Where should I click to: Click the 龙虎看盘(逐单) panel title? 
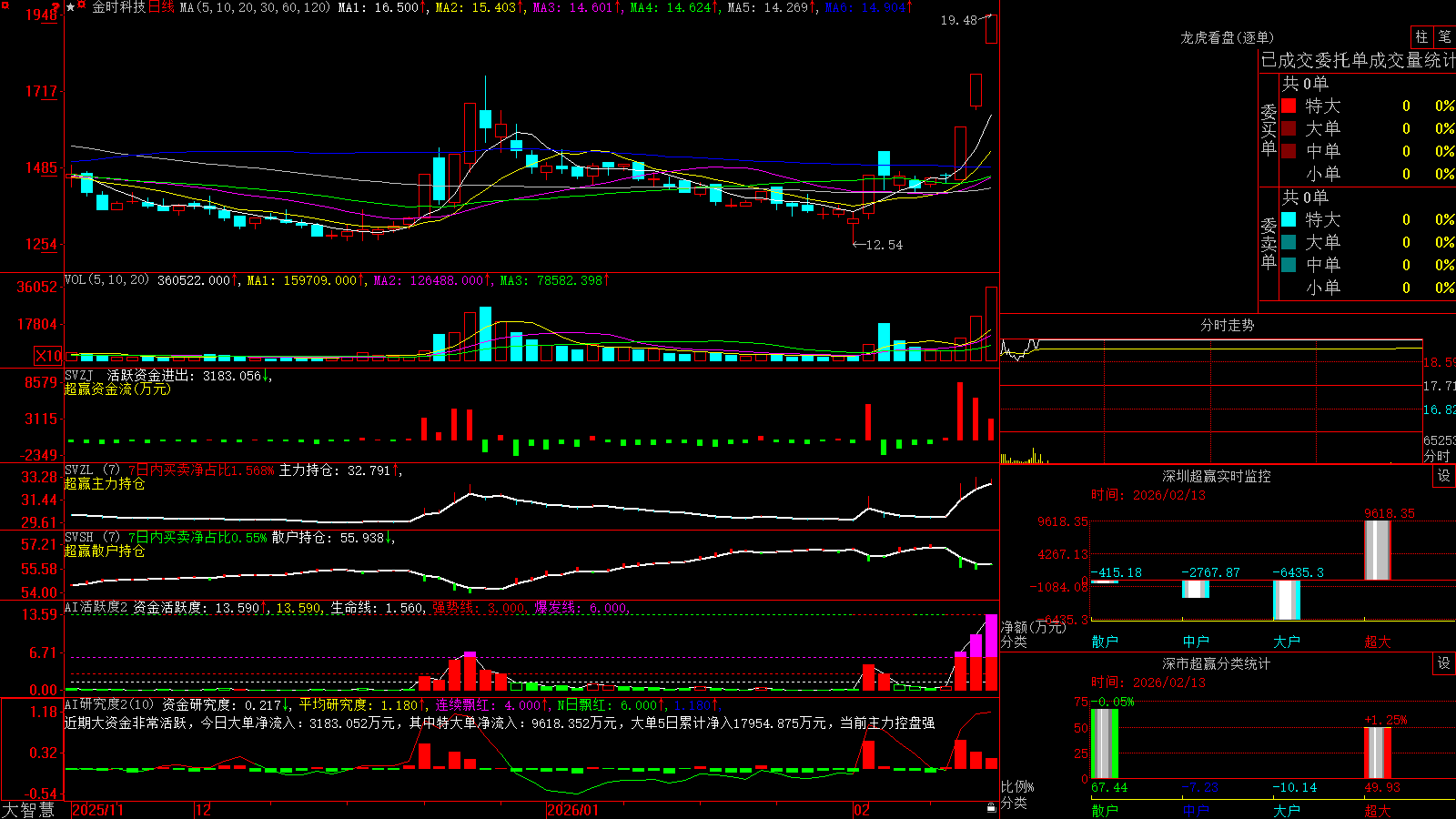click(1228, 37)
